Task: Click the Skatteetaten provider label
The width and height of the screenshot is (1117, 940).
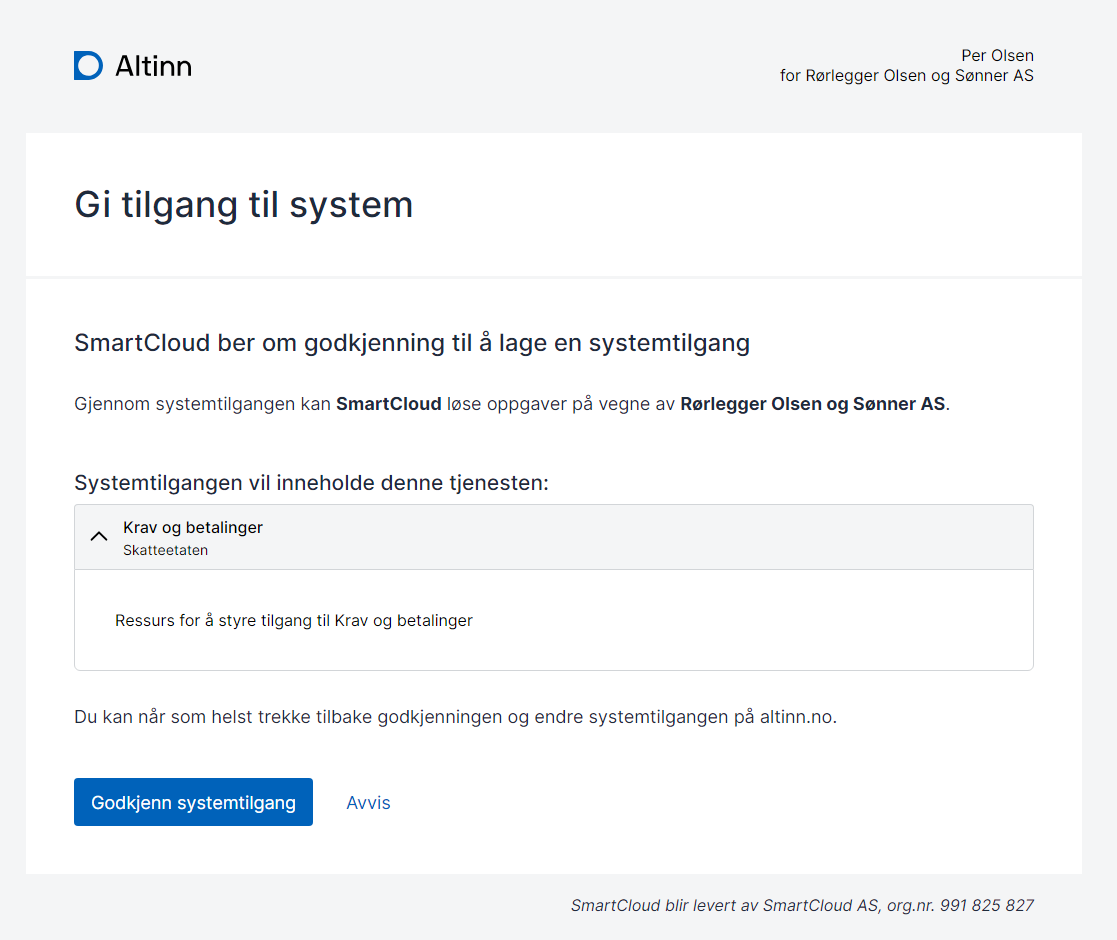Action: click(x=165, y=550)
